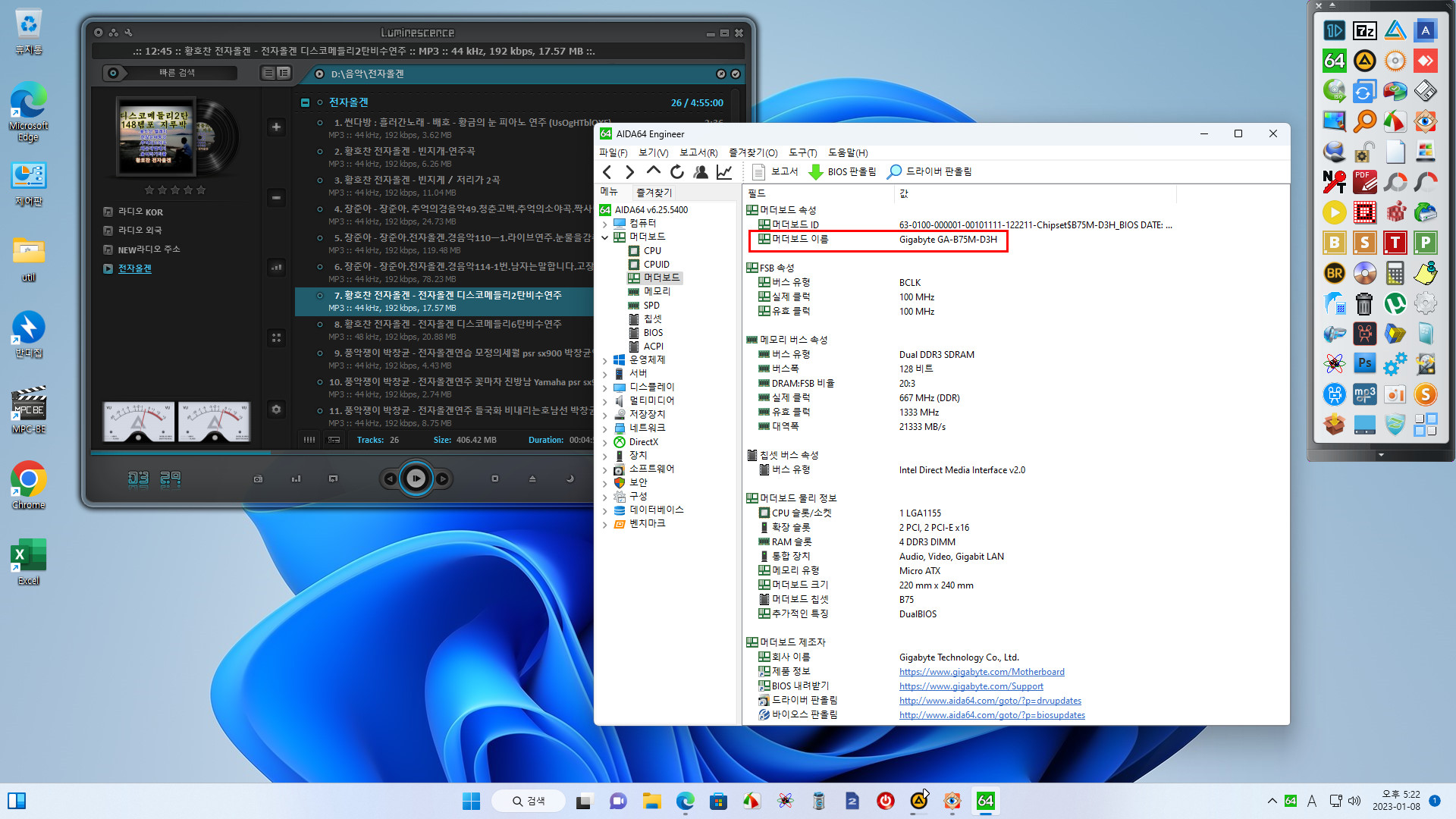Viewport: 1456px width, 819px height.
Task: Click the previous navigation arrow in AIDA64
Action: (x=606, y=171)
